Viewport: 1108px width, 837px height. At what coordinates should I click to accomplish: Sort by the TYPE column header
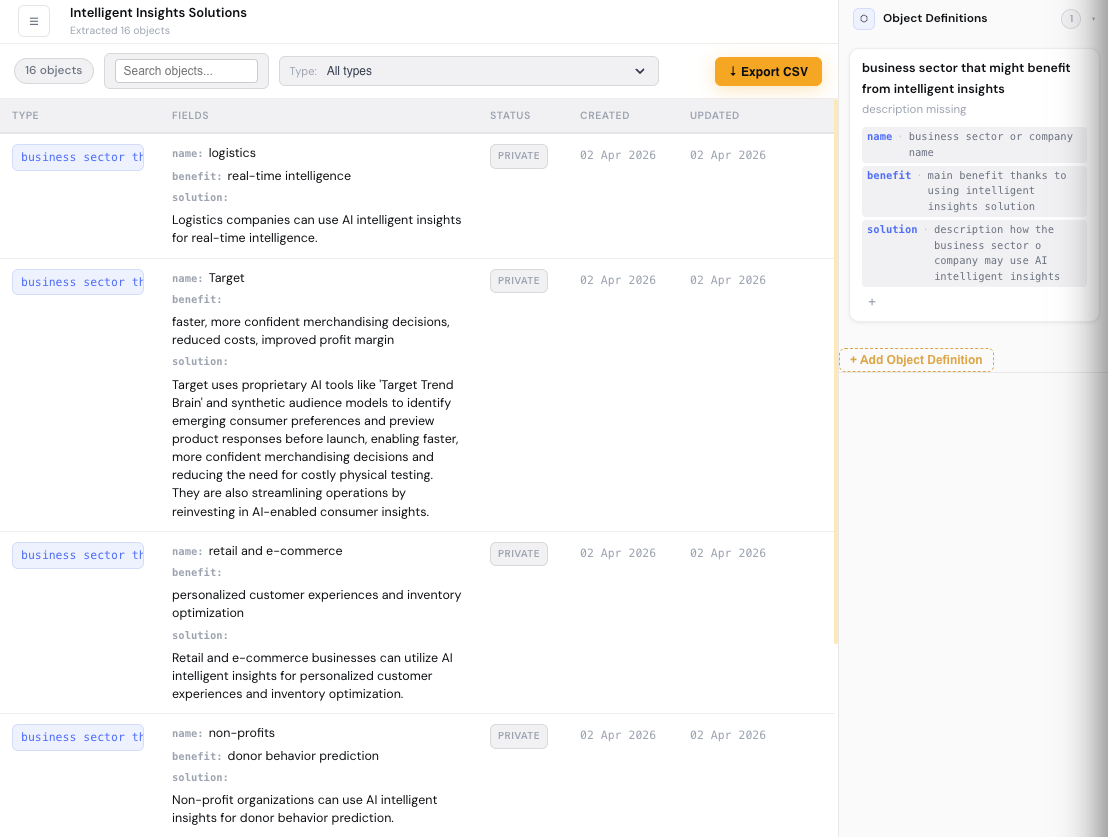tap(25, 115)
